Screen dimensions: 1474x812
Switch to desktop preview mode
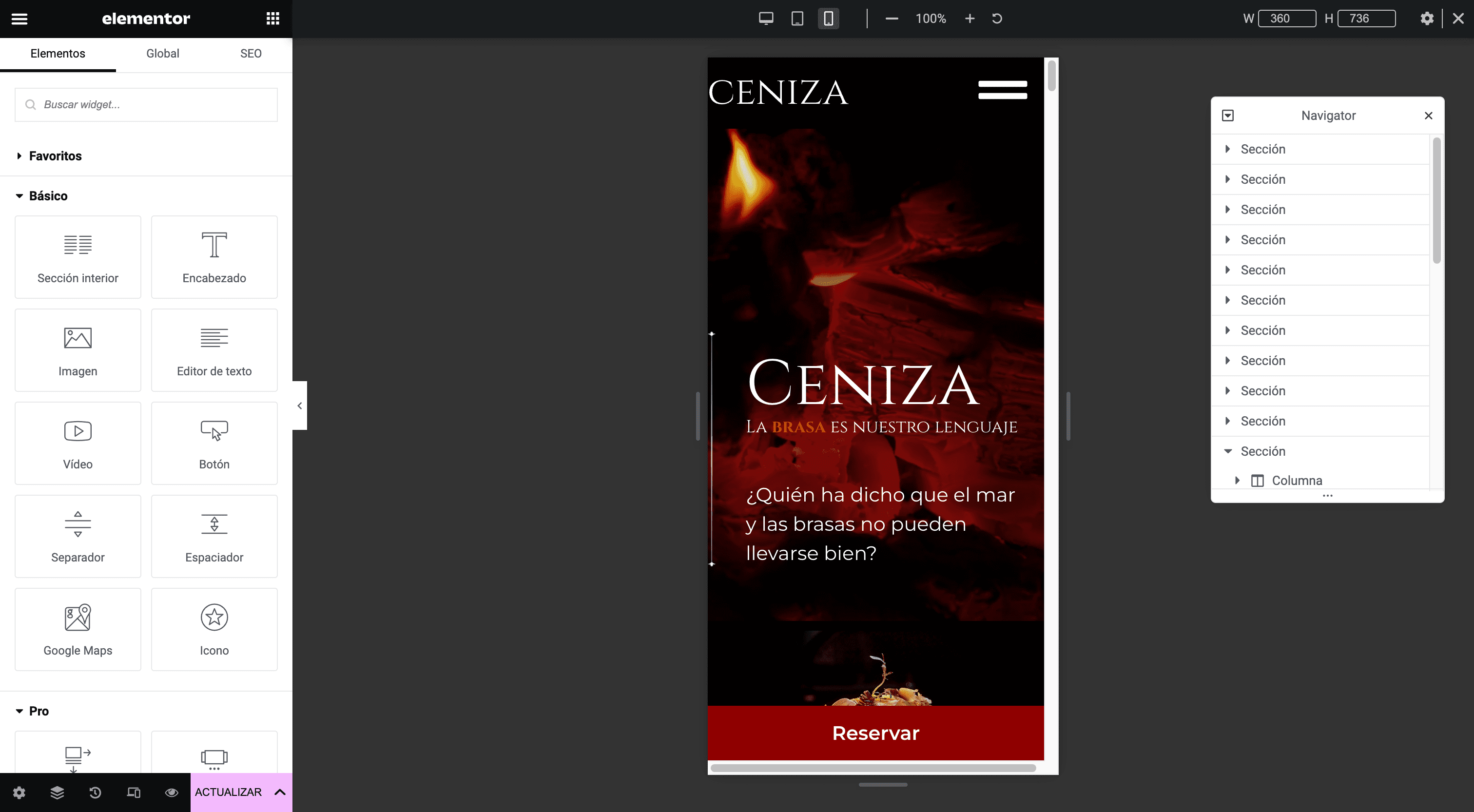tap(766, 19)
